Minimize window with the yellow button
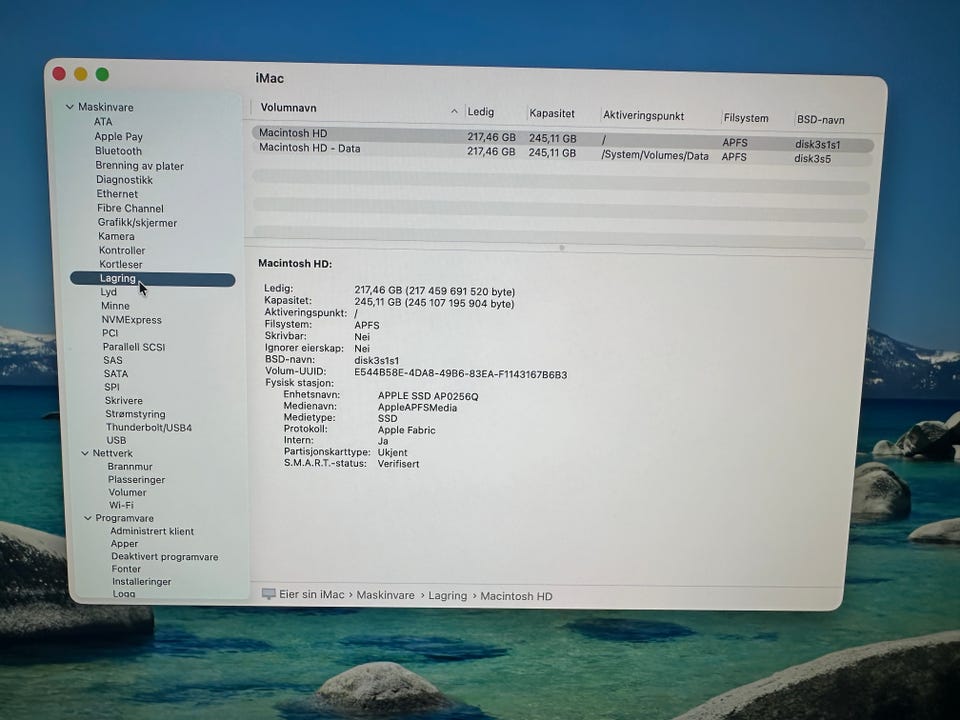This screenshot has height=720, width=960. pyautogui.click(x=80, y=74)
